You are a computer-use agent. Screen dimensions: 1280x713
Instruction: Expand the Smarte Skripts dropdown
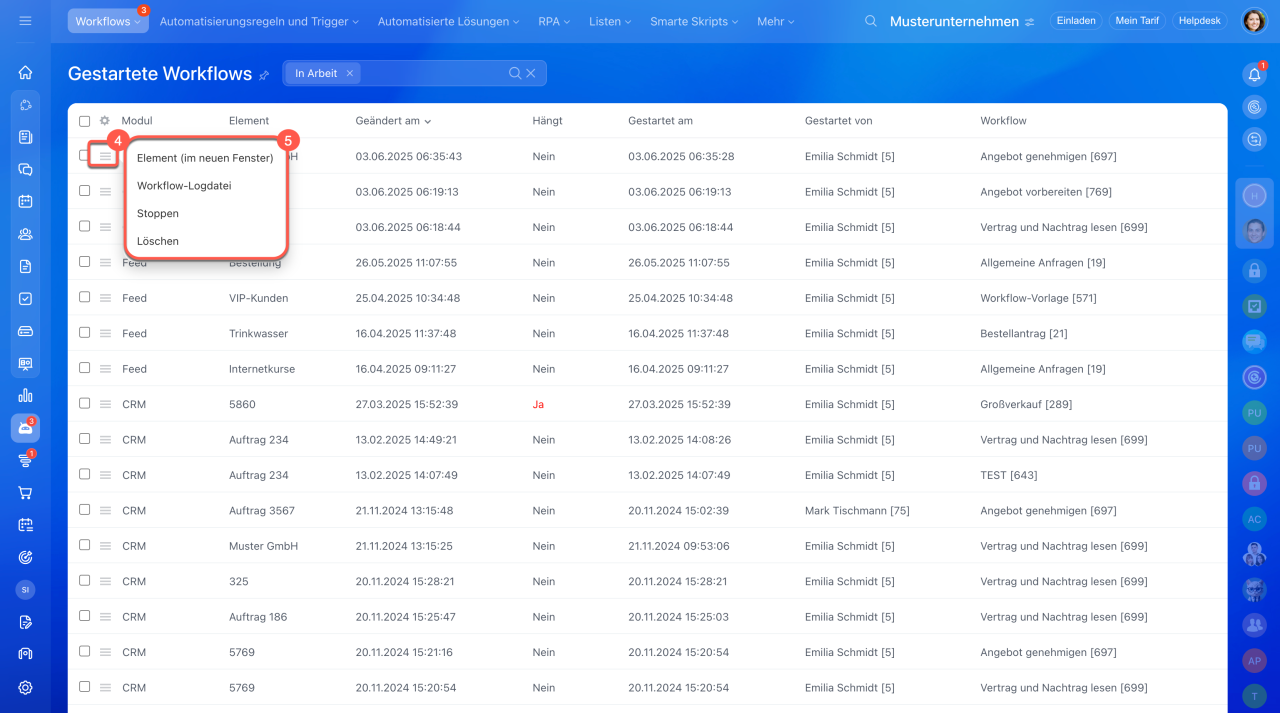[x=694, y=21]
